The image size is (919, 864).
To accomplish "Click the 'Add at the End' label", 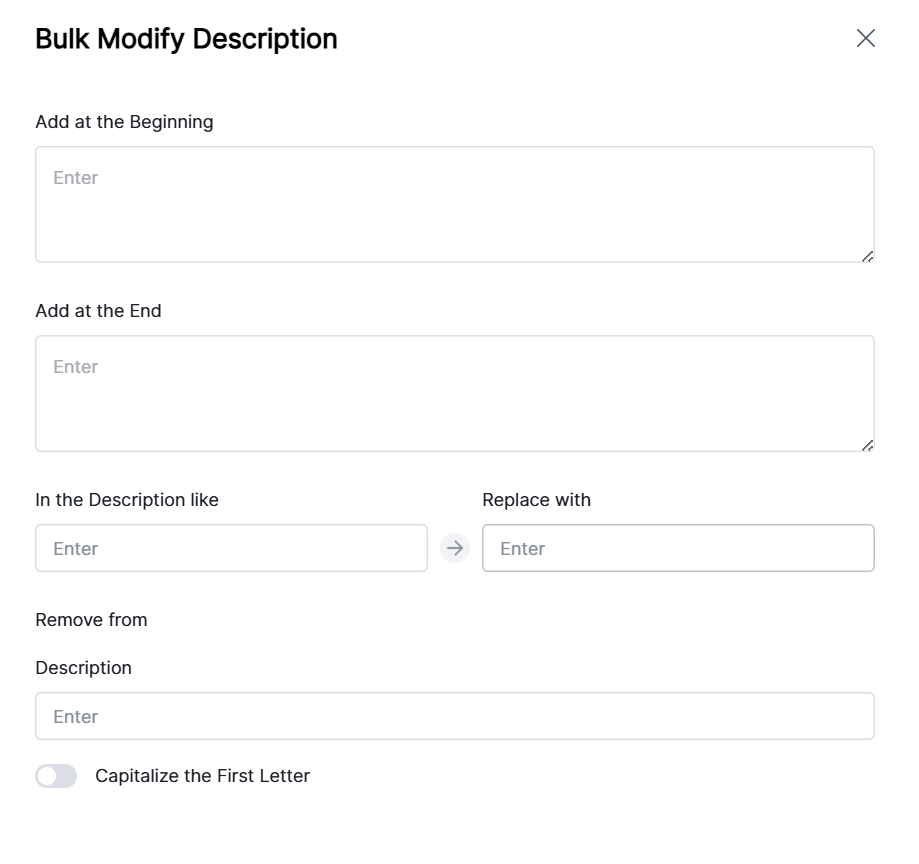I will point(98,311).
